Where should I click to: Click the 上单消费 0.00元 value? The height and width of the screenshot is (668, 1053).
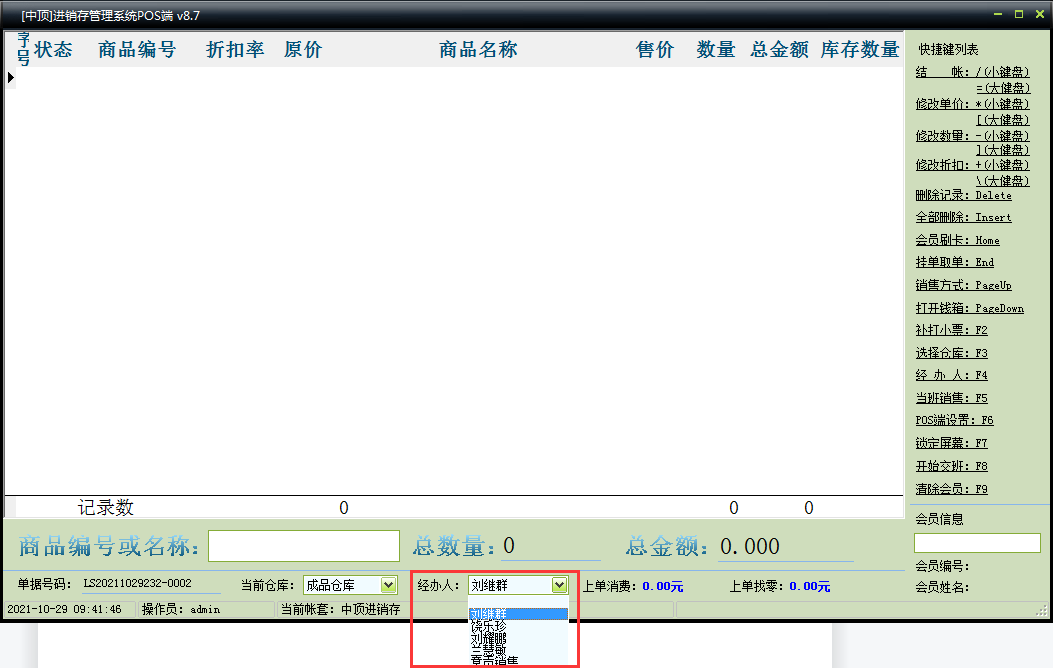[663, 586]
